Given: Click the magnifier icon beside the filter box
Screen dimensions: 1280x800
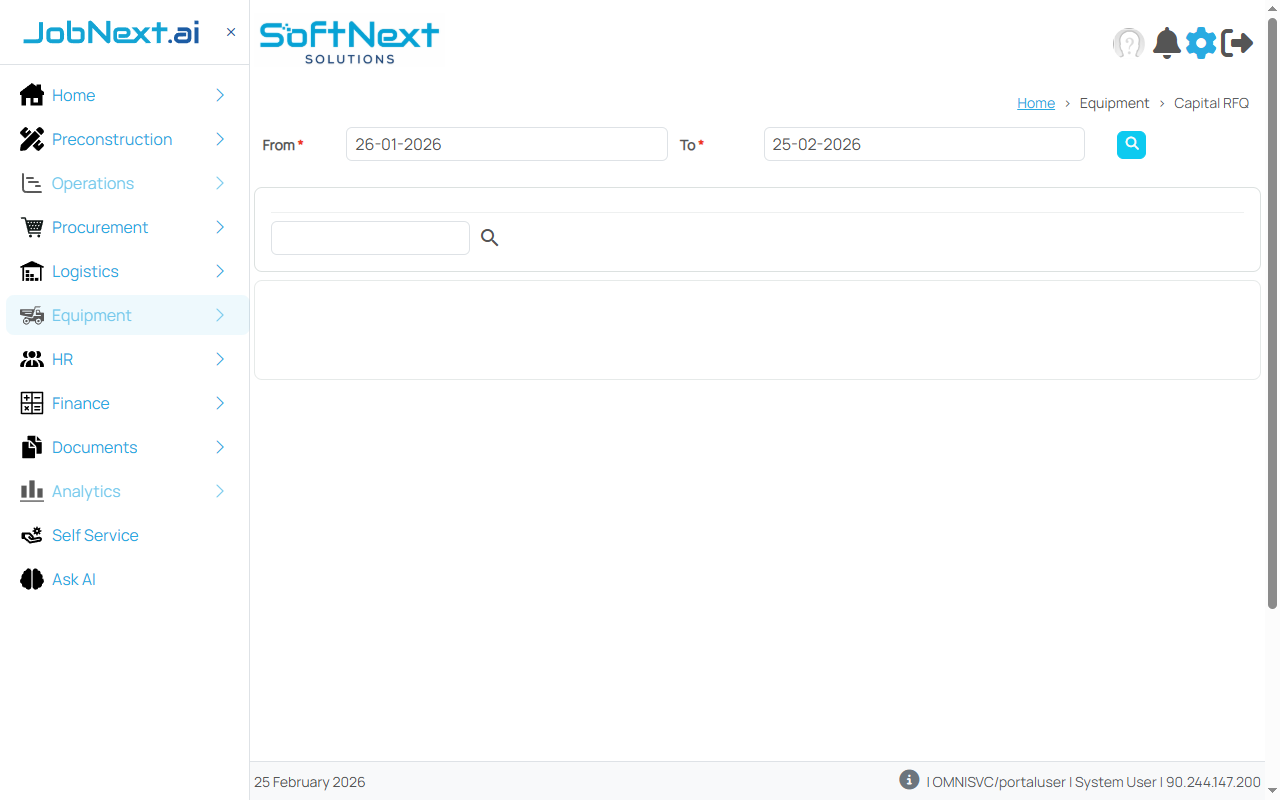Looking at the screenshot, I should coord(489,238).
